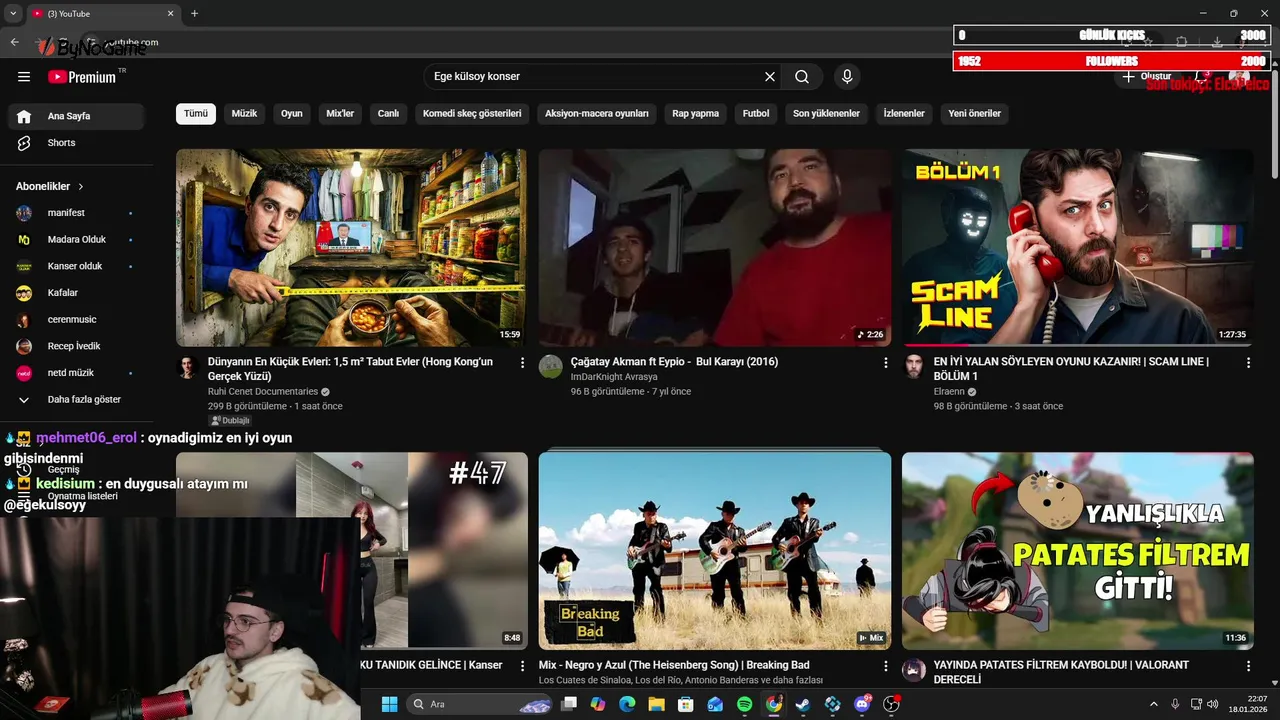
Task: Select Yeni öneriler chip
Action: pyautogui.click(x=974, y=113)
